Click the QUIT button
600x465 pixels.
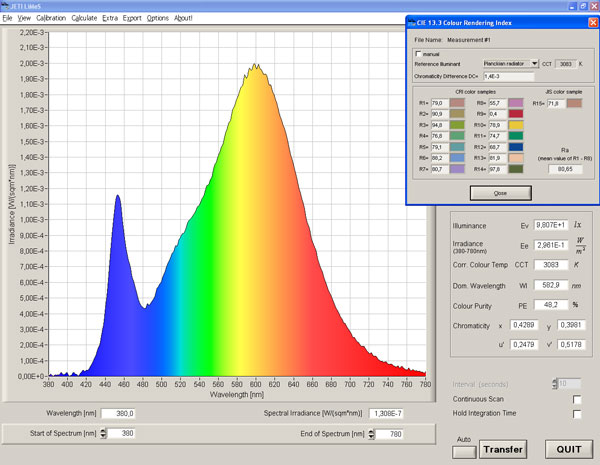569,449
